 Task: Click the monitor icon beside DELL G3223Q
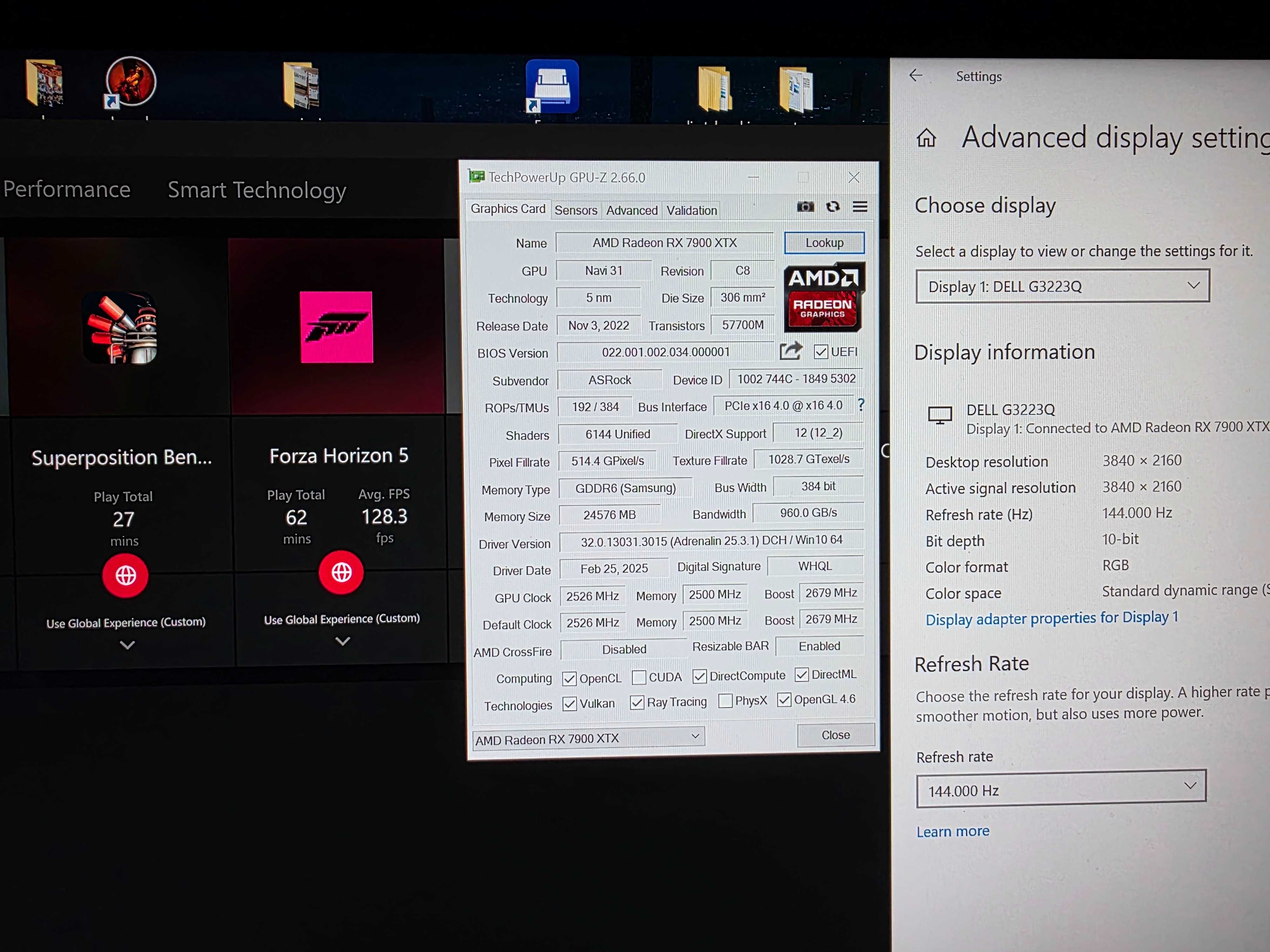(x=940, y=414)
